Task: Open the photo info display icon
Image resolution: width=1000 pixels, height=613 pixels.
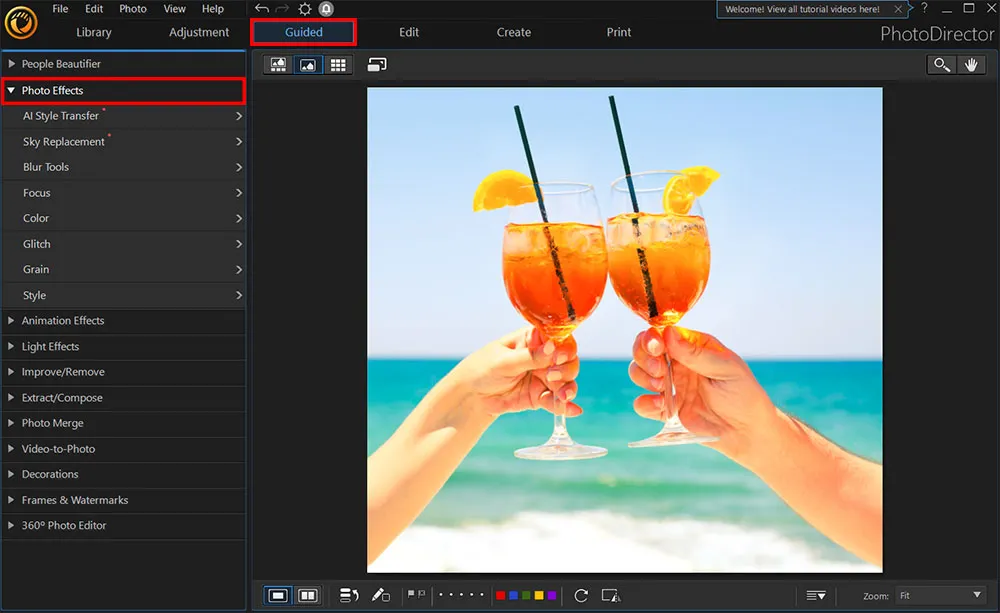Action: 348,595
